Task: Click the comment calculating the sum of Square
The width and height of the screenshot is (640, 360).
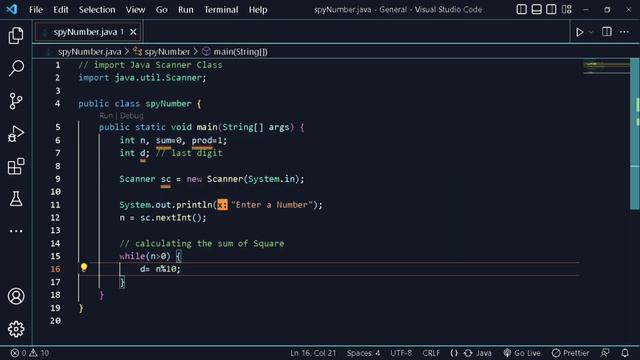Action: click(202, 244)
